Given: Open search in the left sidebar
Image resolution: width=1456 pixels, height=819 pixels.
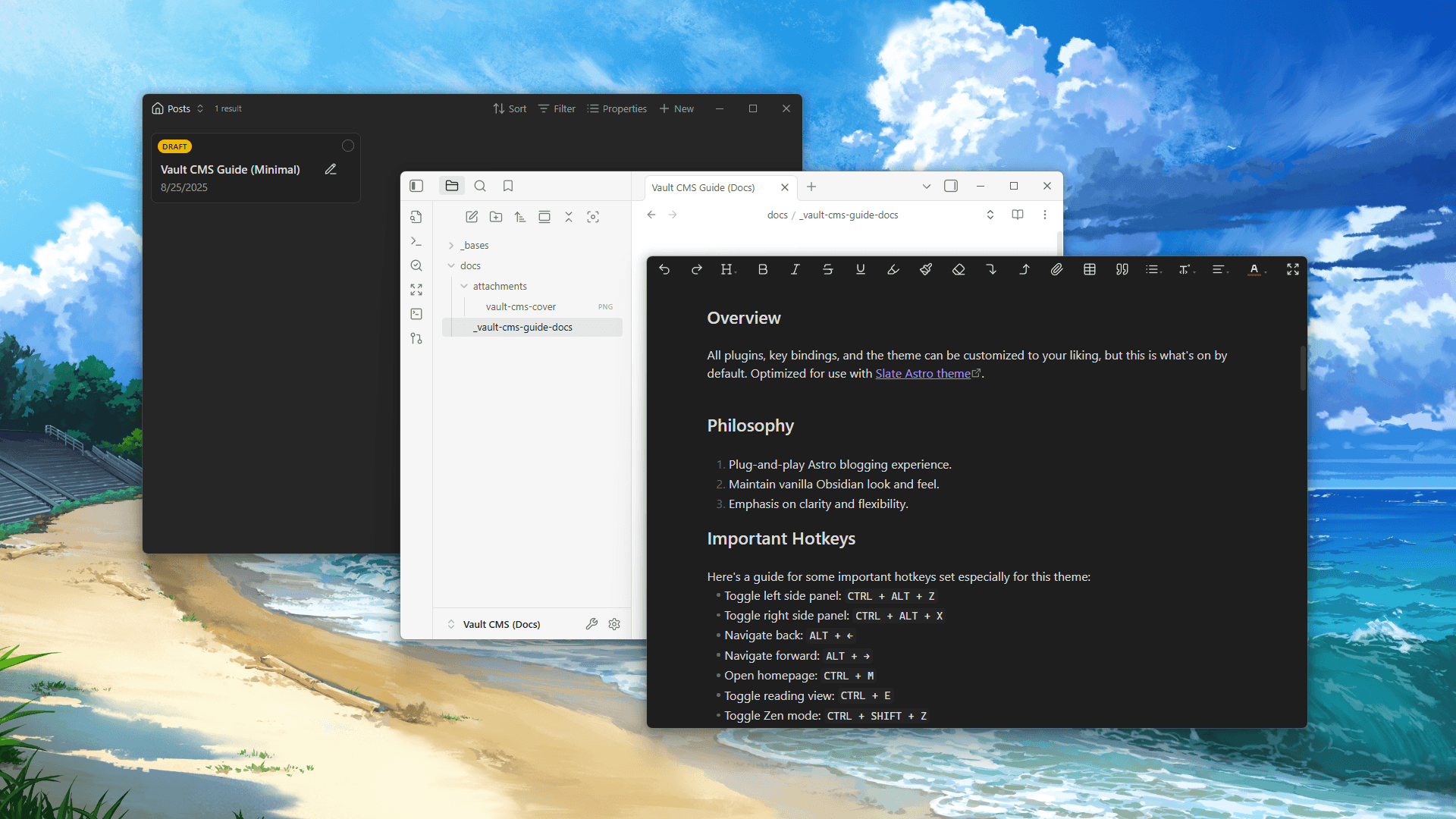Looking at the screenshot, I should [x=480, y=186].
